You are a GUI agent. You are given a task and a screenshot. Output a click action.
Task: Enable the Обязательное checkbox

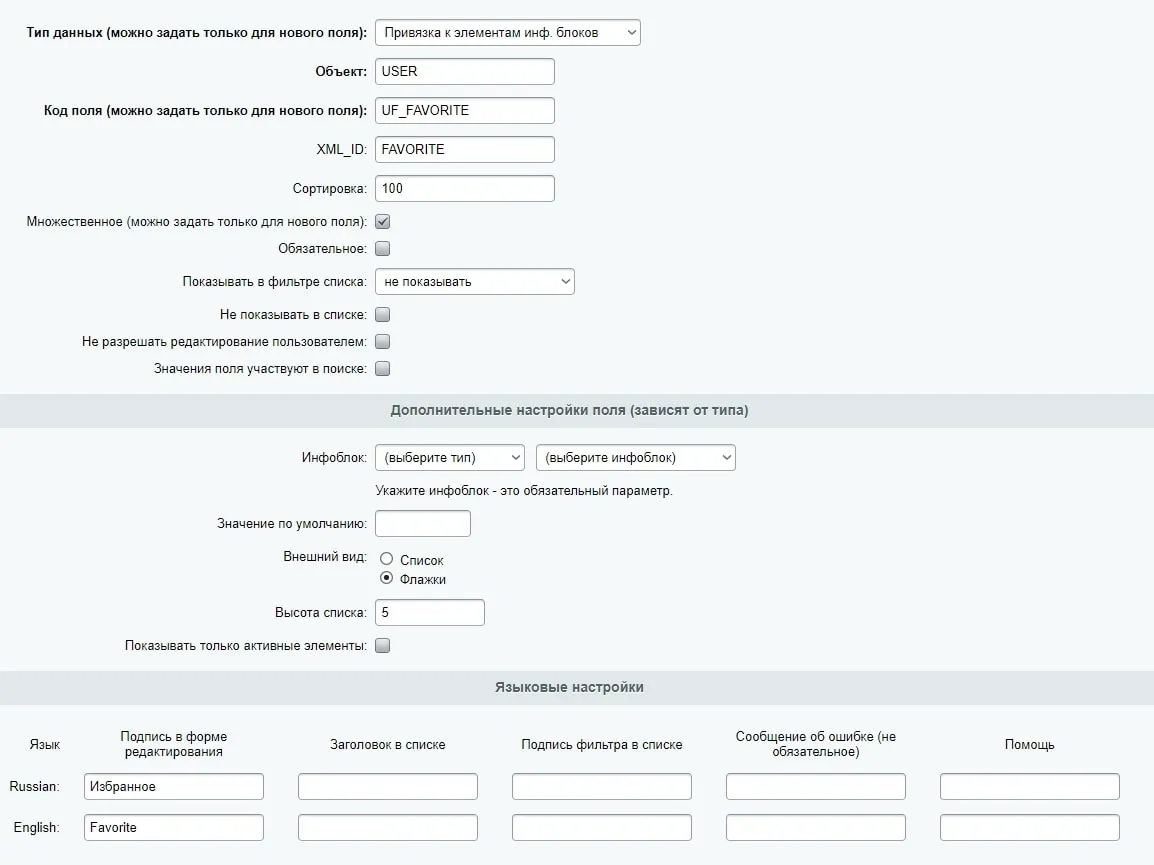pyautogui.click(x=383, y=249)
